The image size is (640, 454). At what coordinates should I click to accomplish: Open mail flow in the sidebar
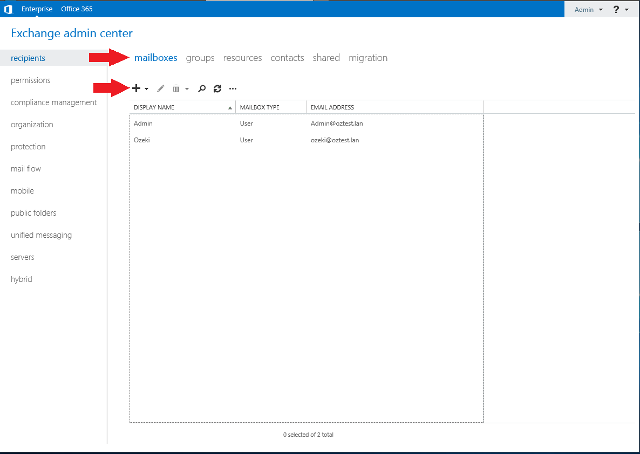click(x=26, y=169)
